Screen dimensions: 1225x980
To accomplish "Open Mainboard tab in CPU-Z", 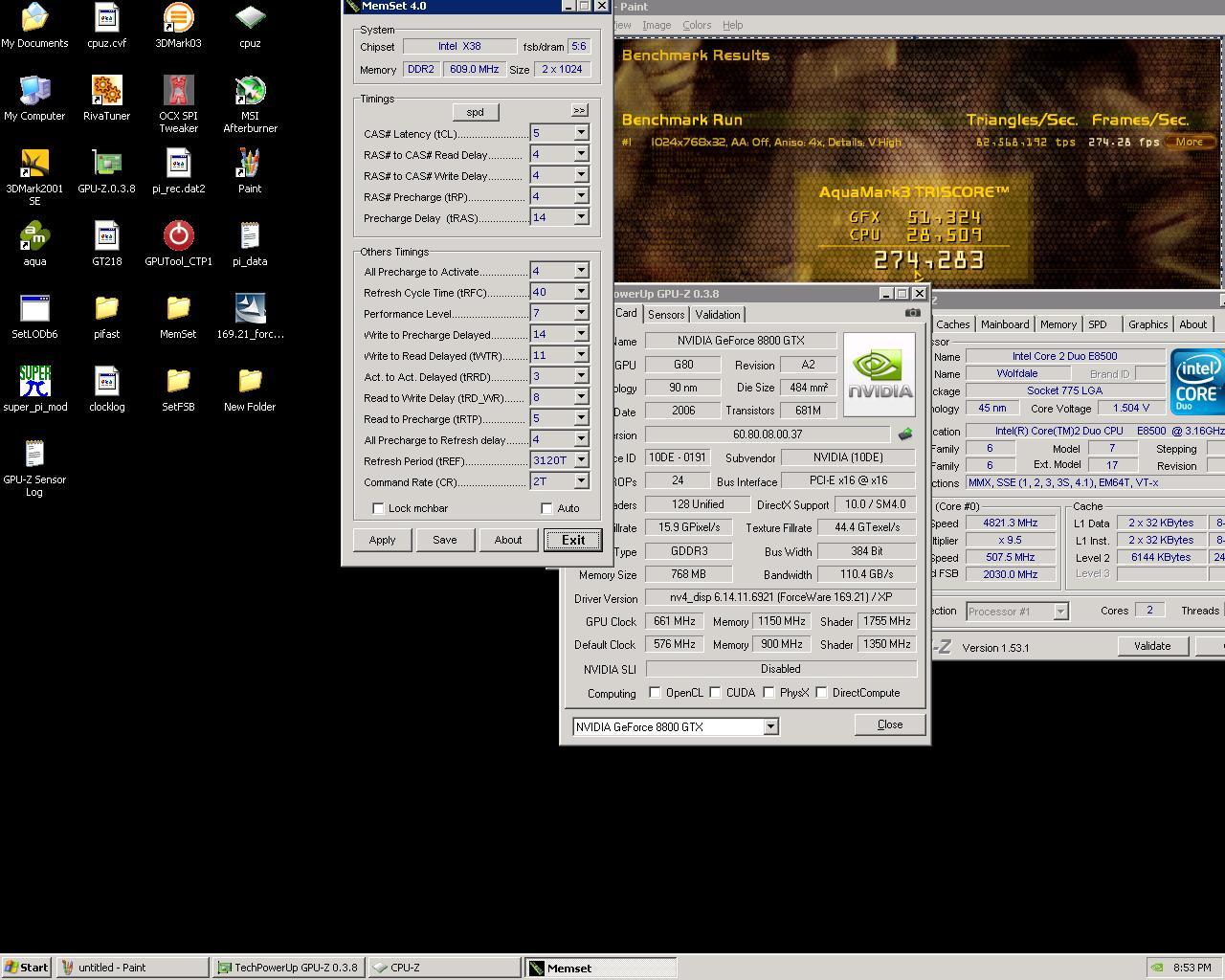I will (x=1005, y=324).
